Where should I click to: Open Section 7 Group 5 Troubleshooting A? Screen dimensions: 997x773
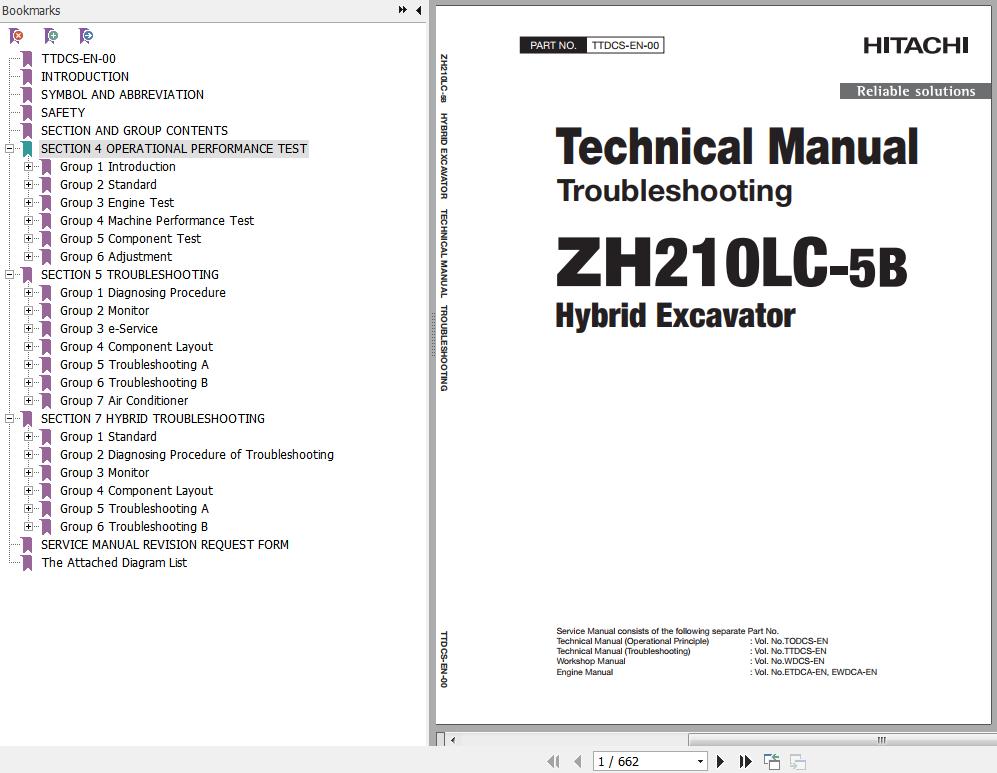[x=134, y=509]
